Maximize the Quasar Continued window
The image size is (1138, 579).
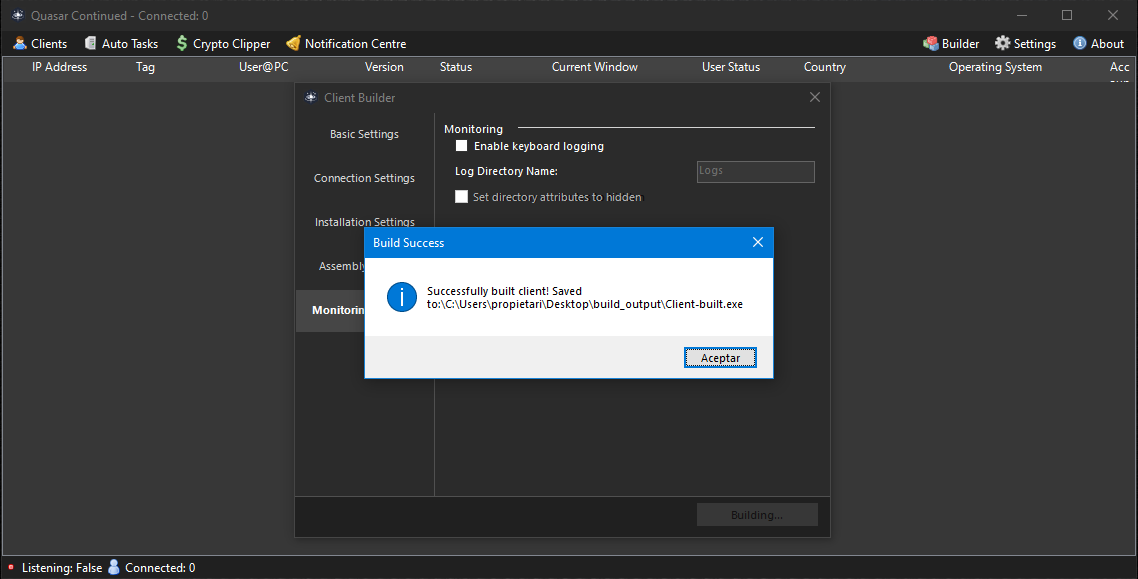(x=1067, y=15)
